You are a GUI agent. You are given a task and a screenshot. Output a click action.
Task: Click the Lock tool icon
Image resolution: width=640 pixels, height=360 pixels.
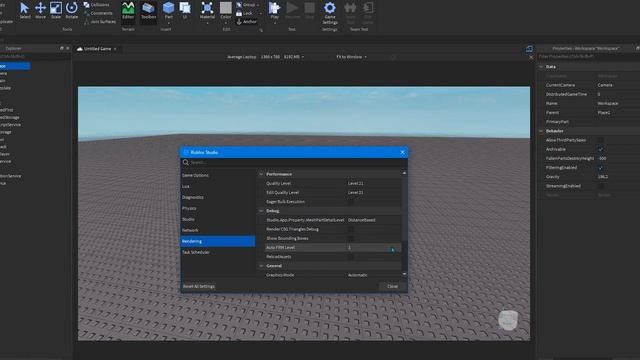click(x=239, y=13)
